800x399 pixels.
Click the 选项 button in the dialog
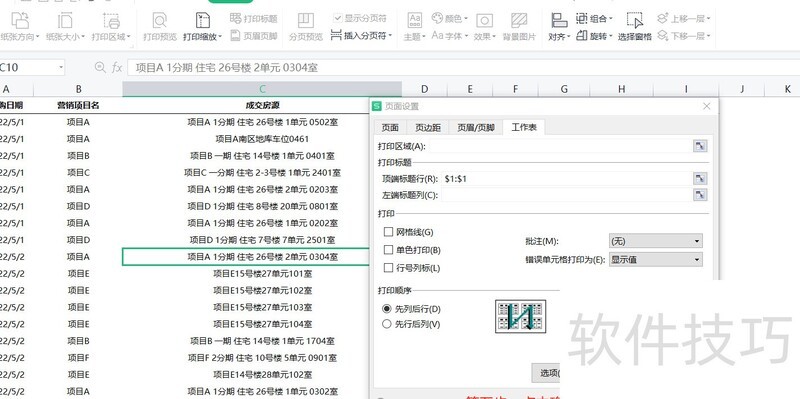click(545, 373)
